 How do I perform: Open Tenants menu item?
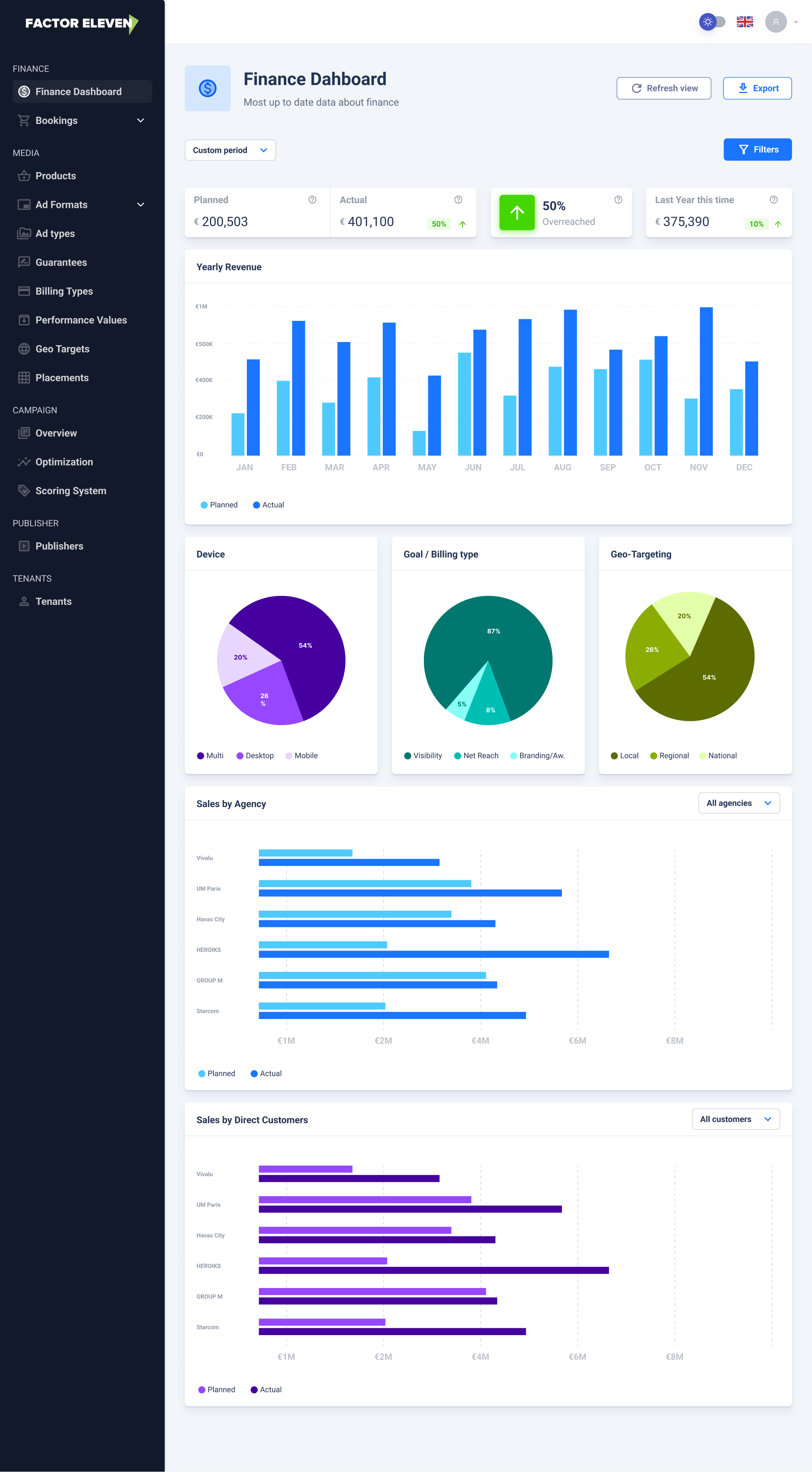82,602
